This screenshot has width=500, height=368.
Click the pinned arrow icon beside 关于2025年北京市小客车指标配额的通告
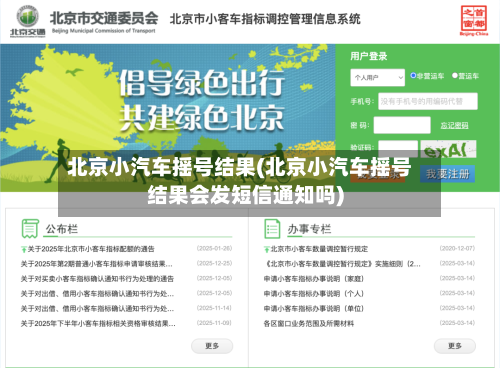click(x=24, y=249)
